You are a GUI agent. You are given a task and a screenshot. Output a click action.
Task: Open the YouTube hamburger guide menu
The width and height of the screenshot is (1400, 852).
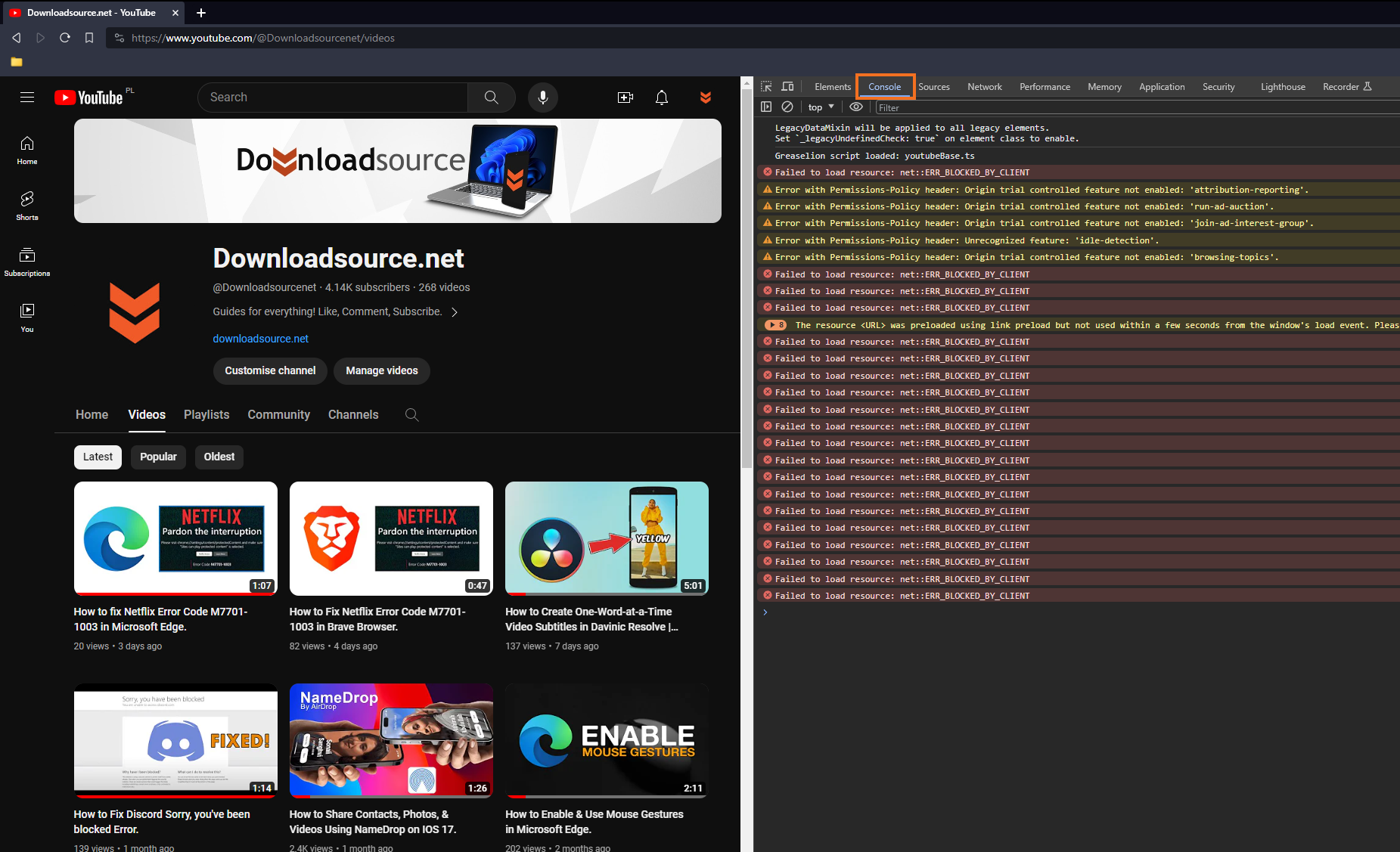(x=27, y=98)
